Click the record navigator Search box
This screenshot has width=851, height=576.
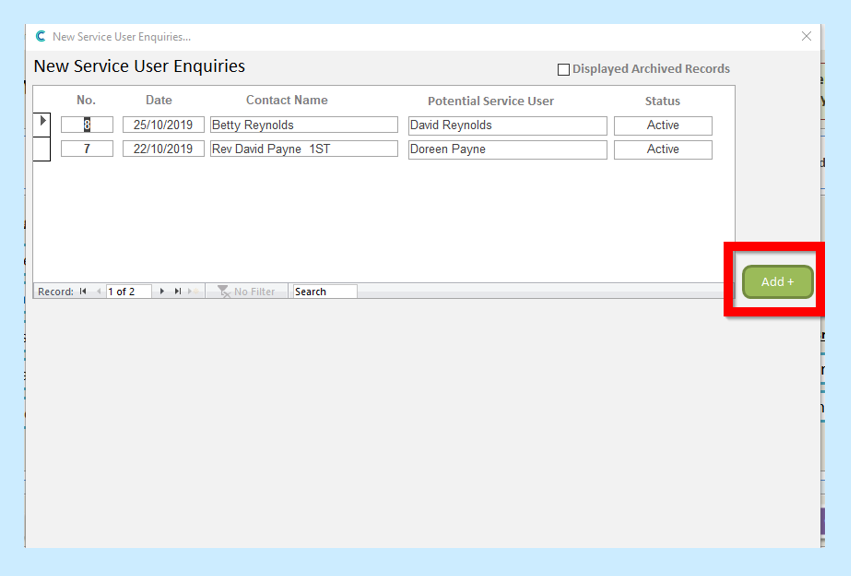coord(324,292)
